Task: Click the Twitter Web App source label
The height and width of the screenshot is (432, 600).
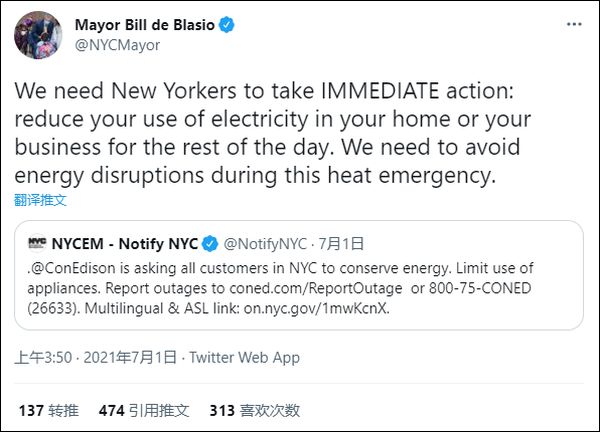Action: click(243, 357)
